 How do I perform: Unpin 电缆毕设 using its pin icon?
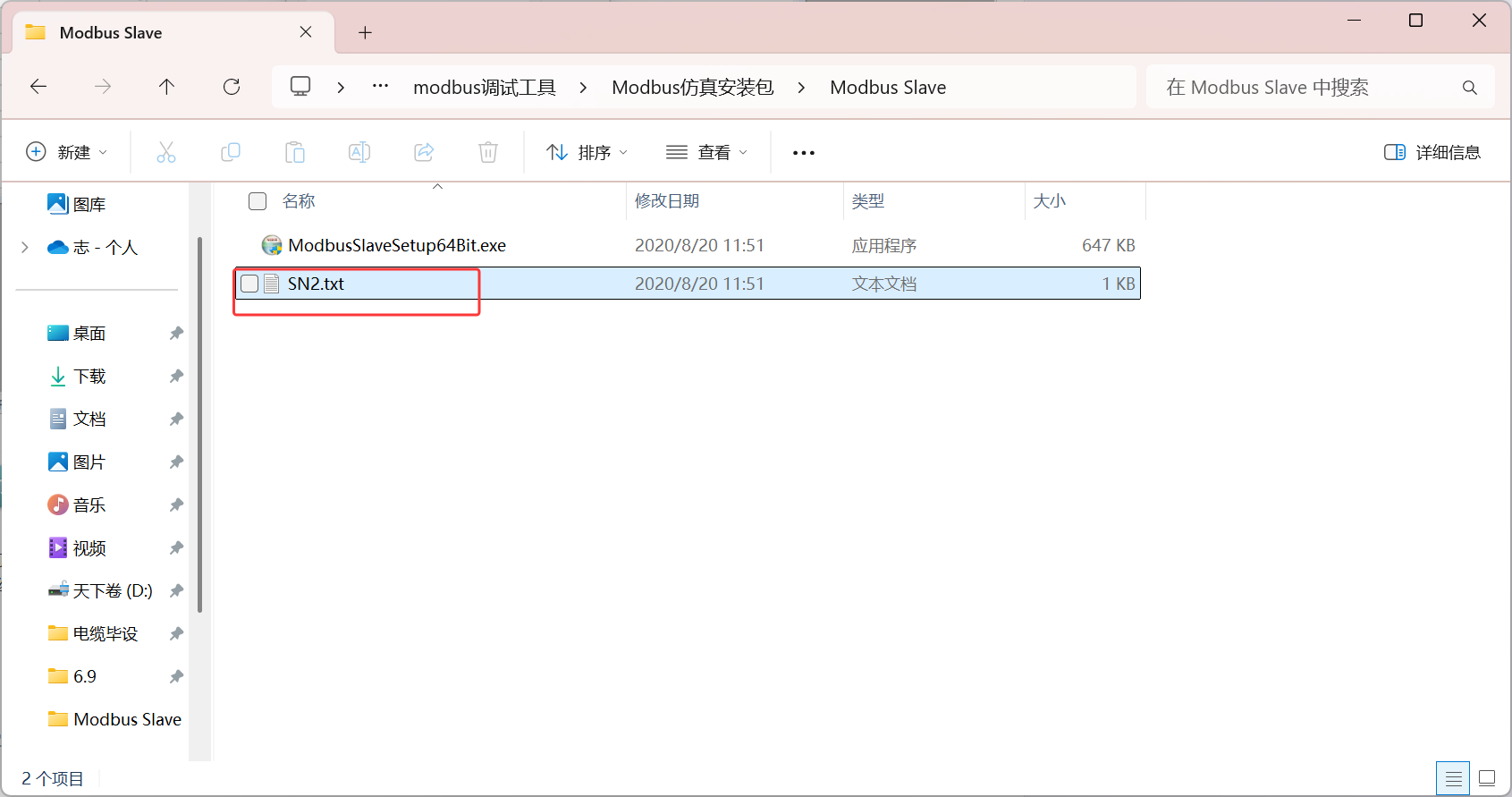pos(176,633)
